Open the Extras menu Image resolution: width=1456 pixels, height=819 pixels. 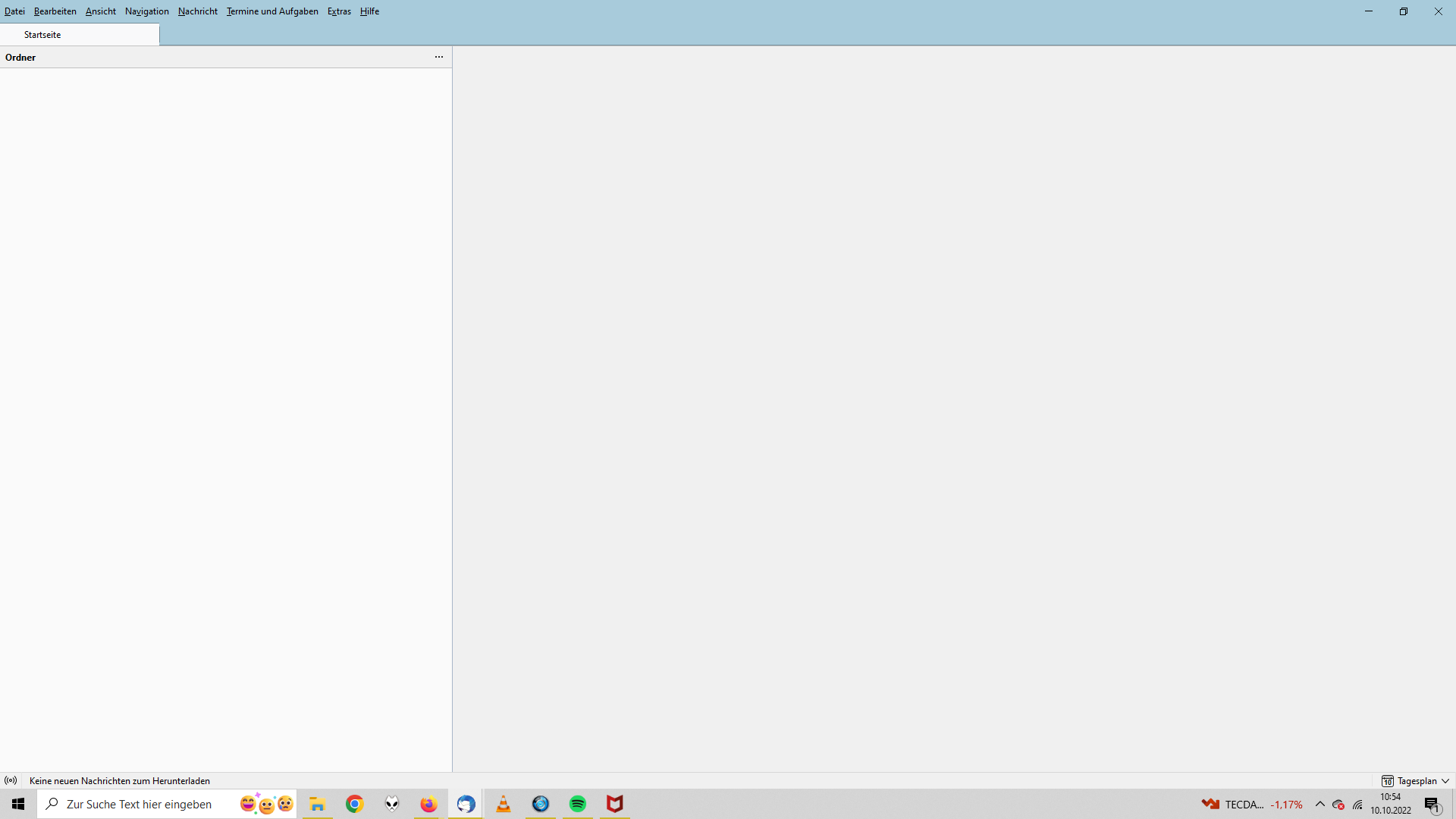pyautogui.click(x=339, y=11)
